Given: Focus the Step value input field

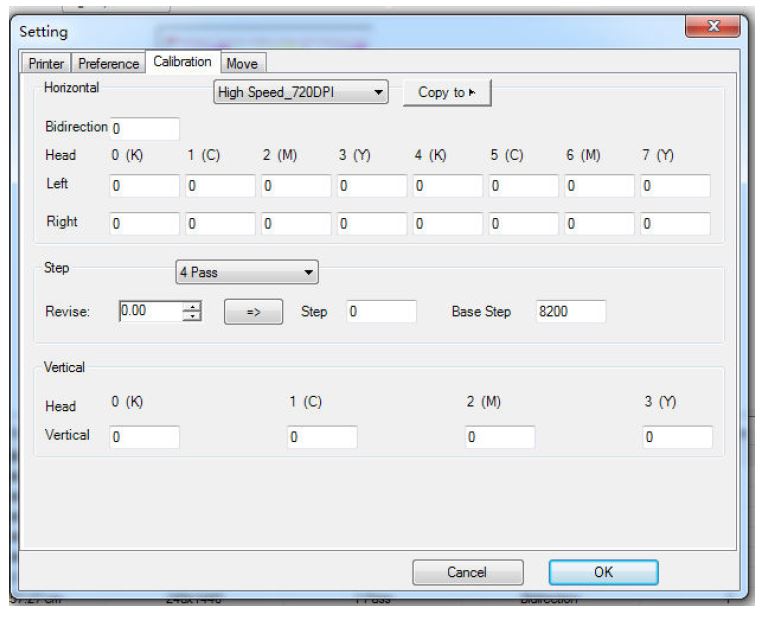Looking at the screenshot, I should tap(380, 311).
